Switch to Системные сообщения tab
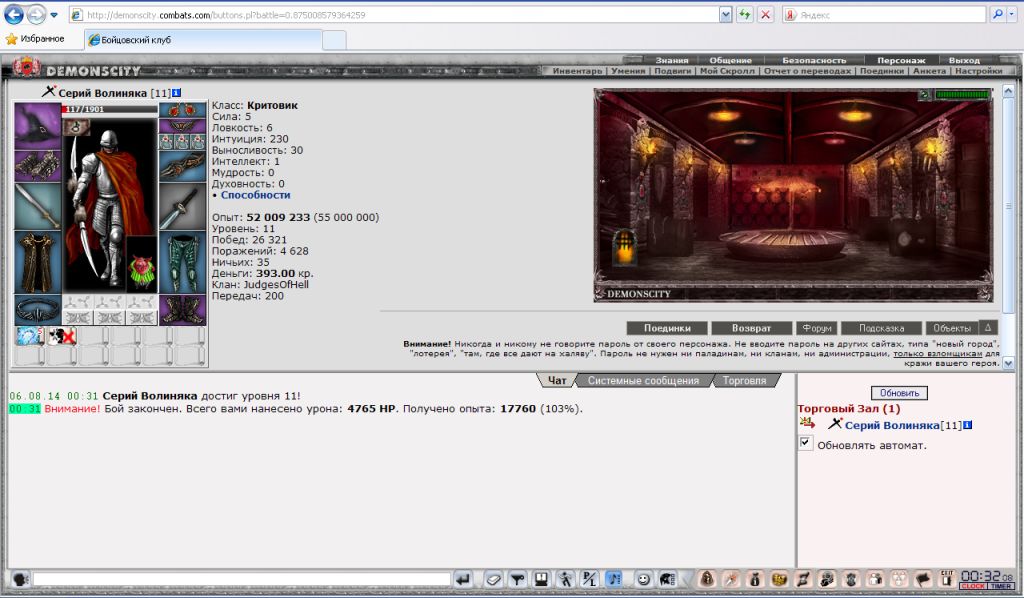 (x=643, y=381)
